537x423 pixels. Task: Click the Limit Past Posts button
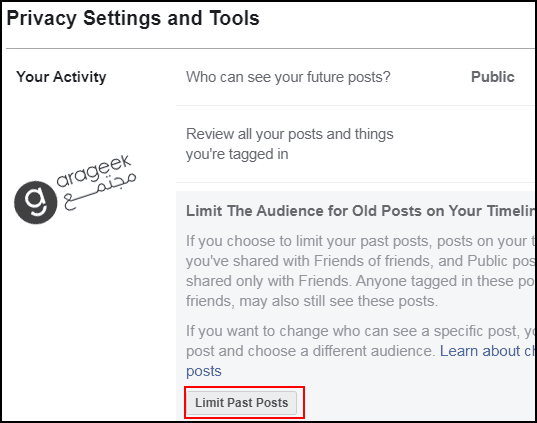pos(241,403)
